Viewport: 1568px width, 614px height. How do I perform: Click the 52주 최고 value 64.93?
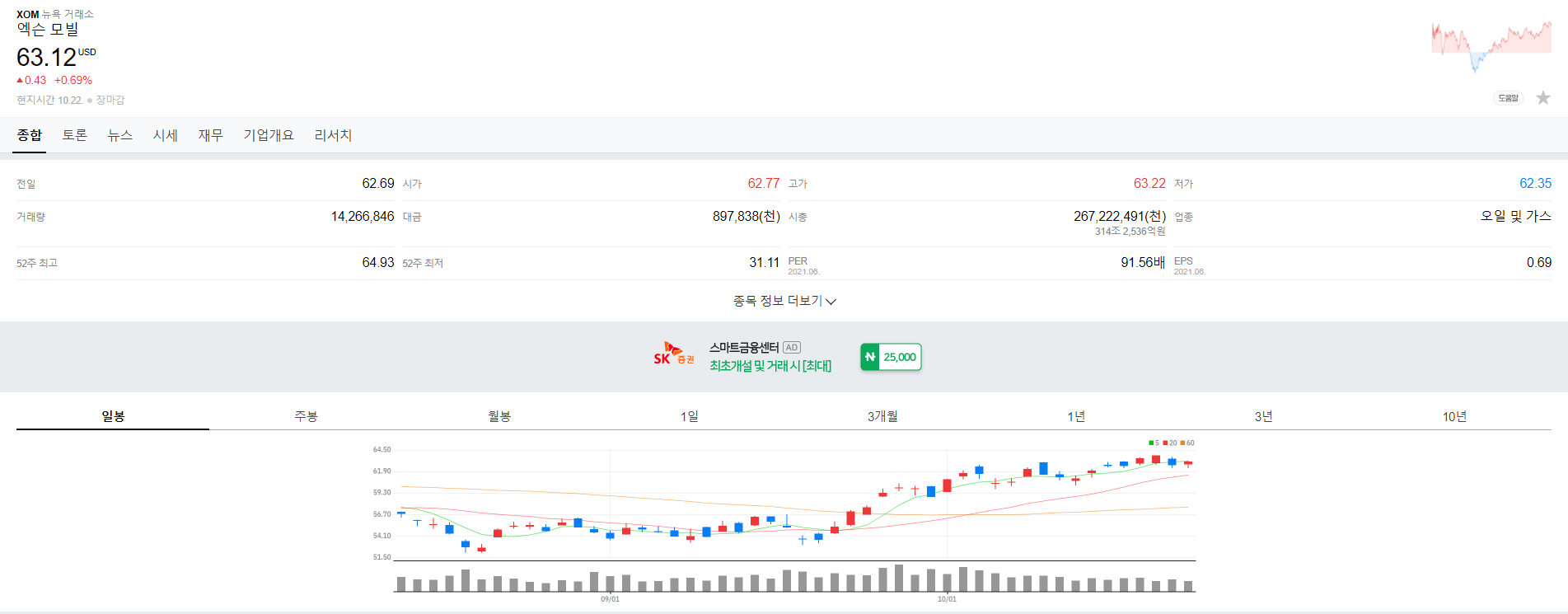[378, 262]
